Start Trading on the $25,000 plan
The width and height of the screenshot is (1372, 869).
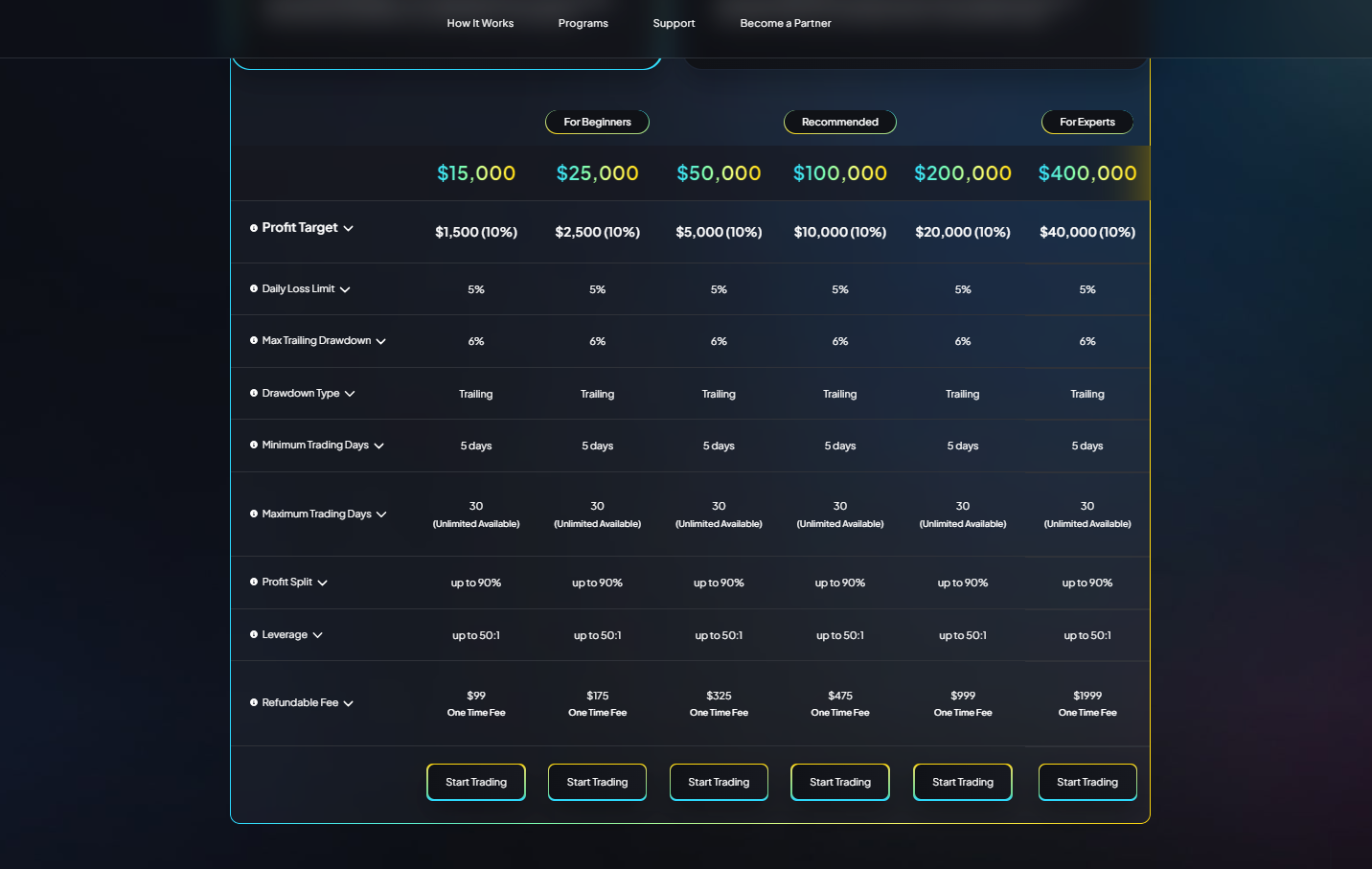click(x=597, y=782)
